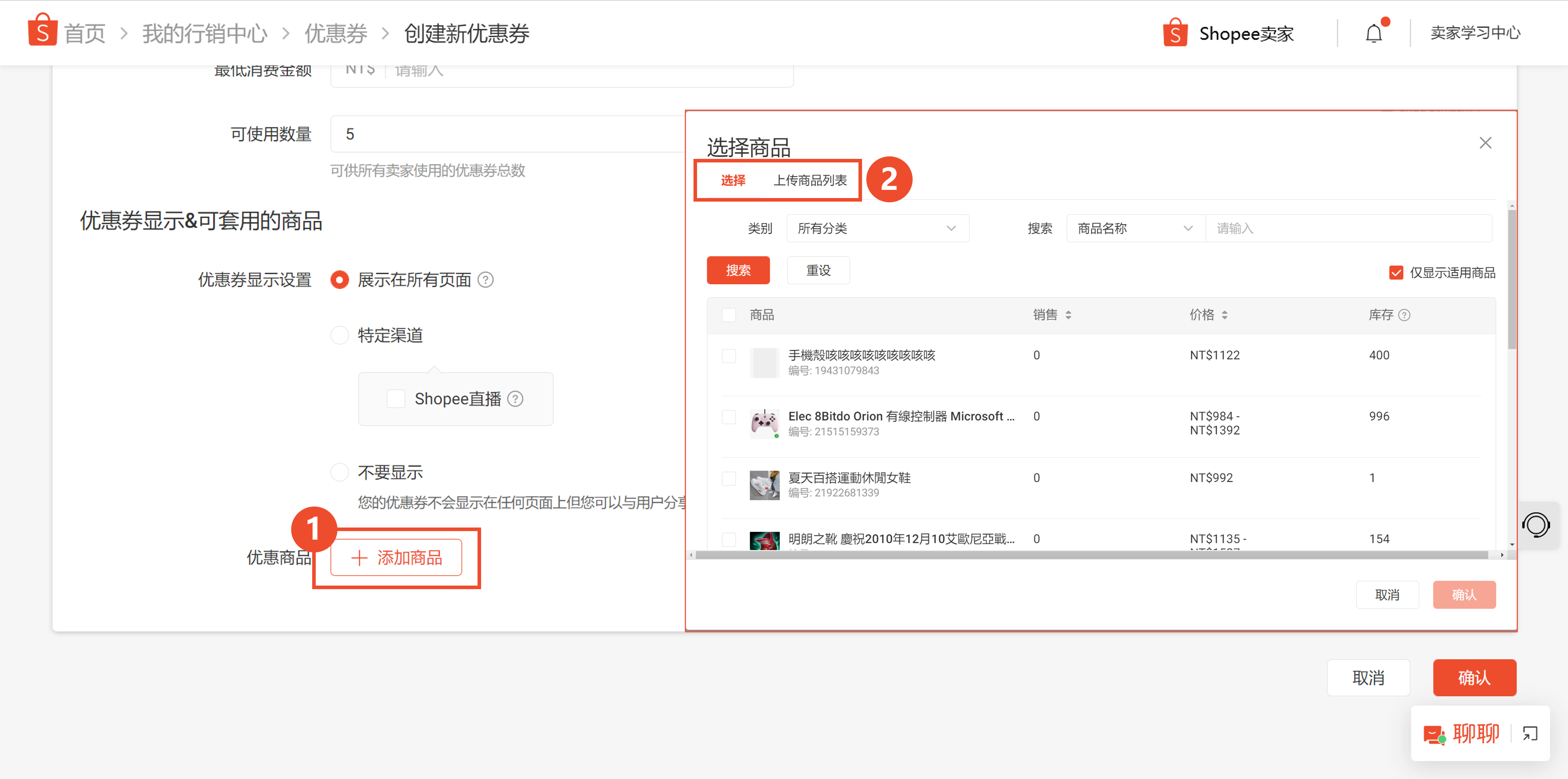Select 展示在所有页面 radio option
Image resolution: width=1568 pixels, height=779 pixels.
[x=340, y=280]
